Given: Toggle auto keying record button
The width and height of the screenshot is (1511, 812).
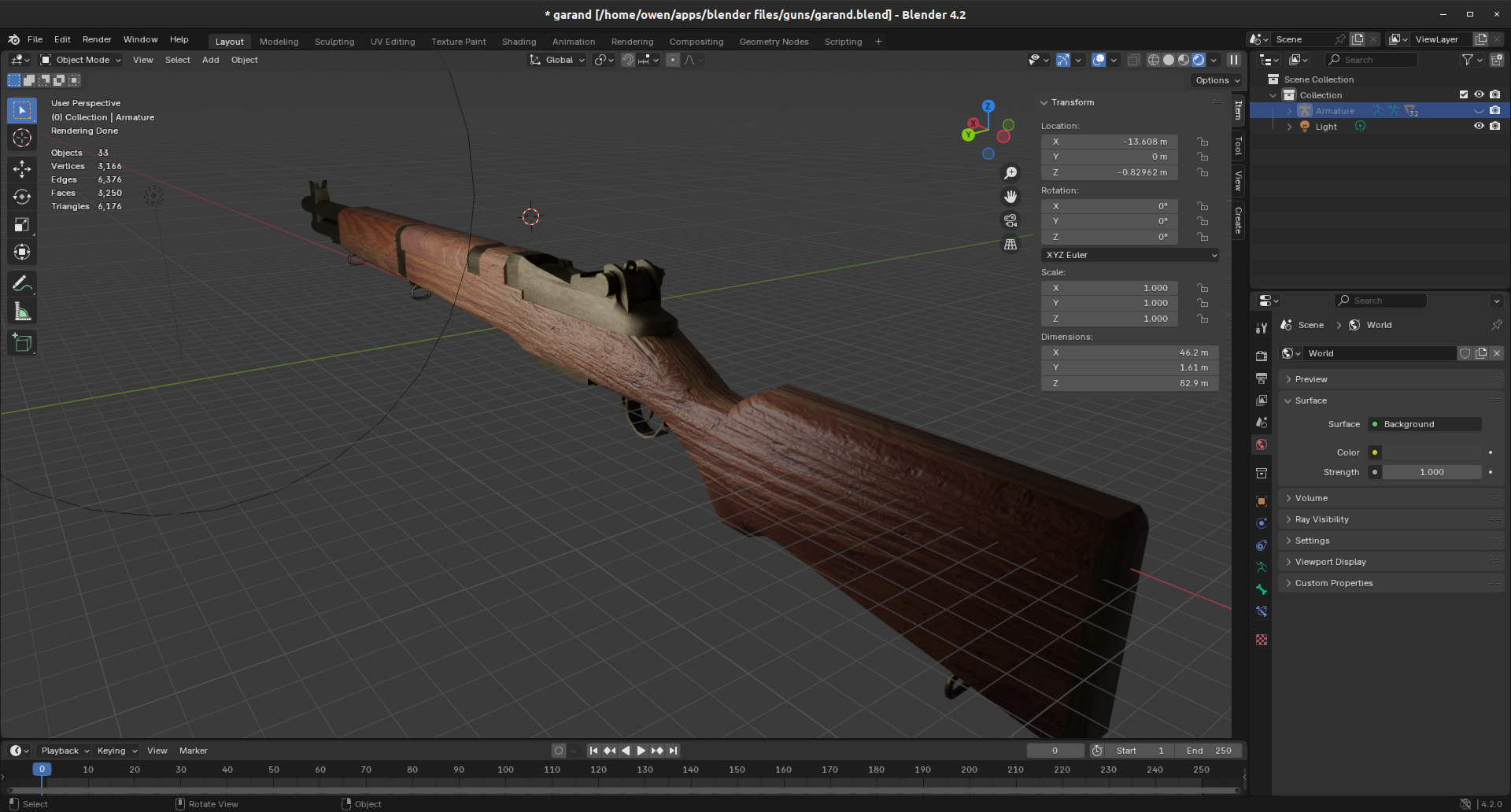Looking at the screenshot, I should click(x=559, y=751).
